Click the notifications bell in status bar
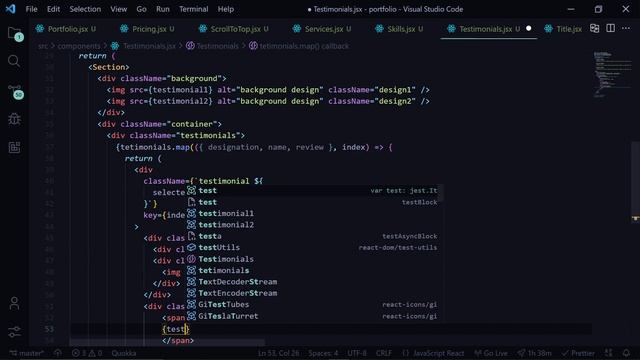The height and width of the screenshot is (360, 640). pyautogui.click(x=627, y=353)
